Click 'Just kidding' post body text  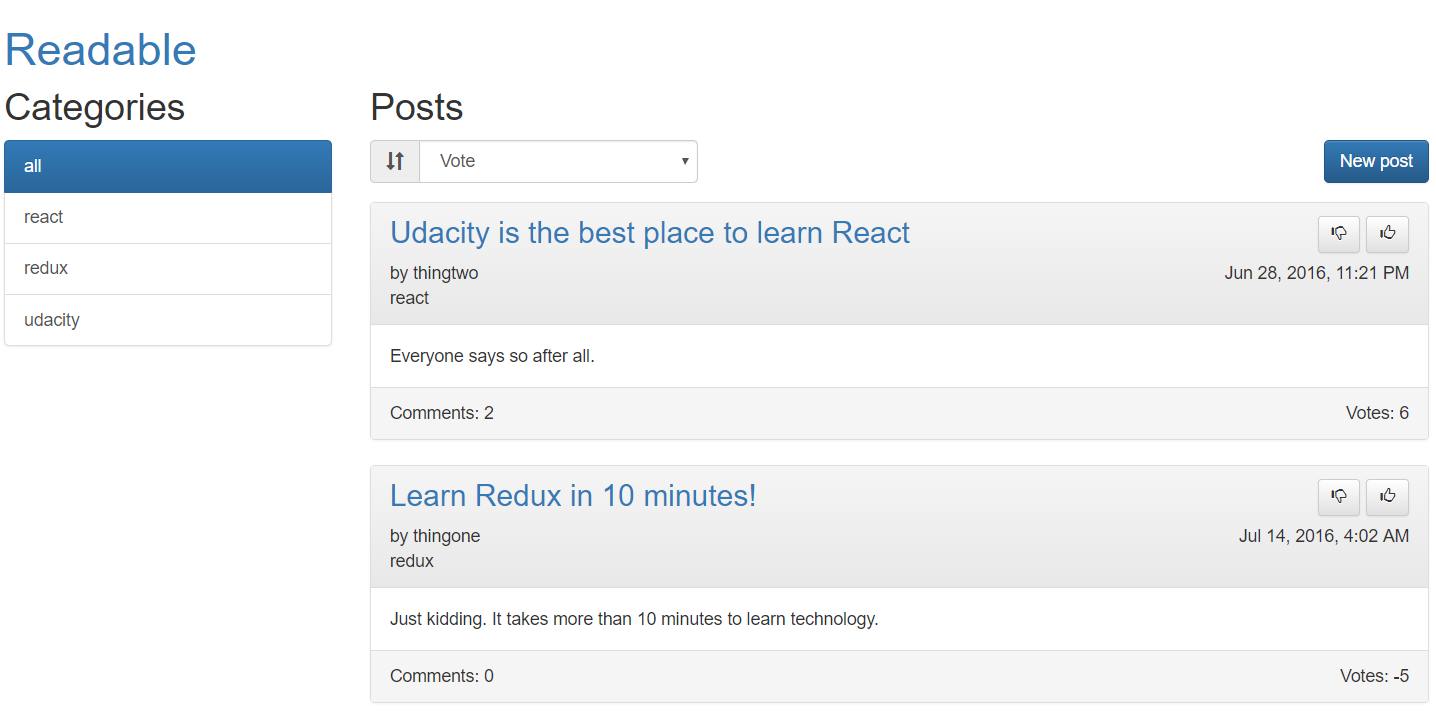pyautogui.click(x=634, y=619)
